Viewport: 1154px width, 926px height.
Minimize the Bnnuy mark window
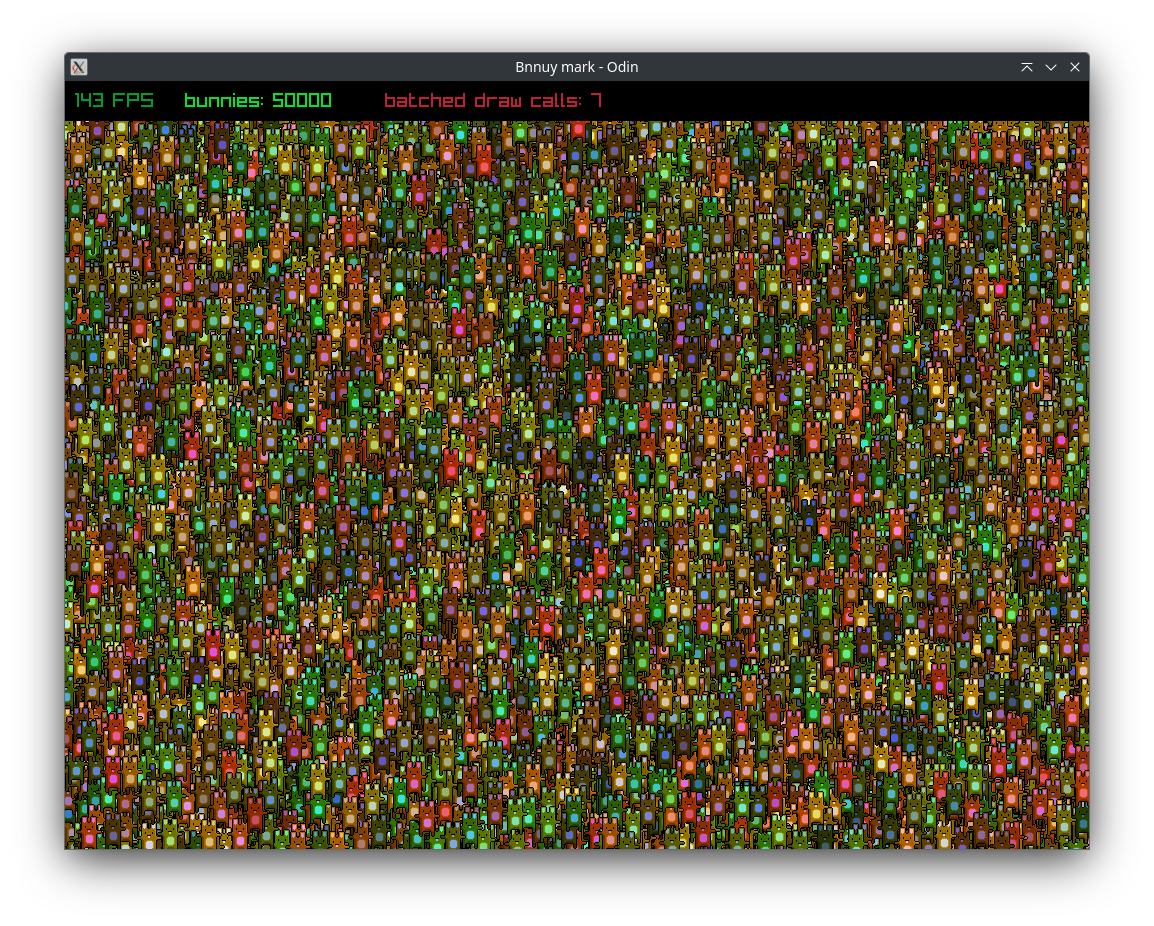coord(1051,67)
